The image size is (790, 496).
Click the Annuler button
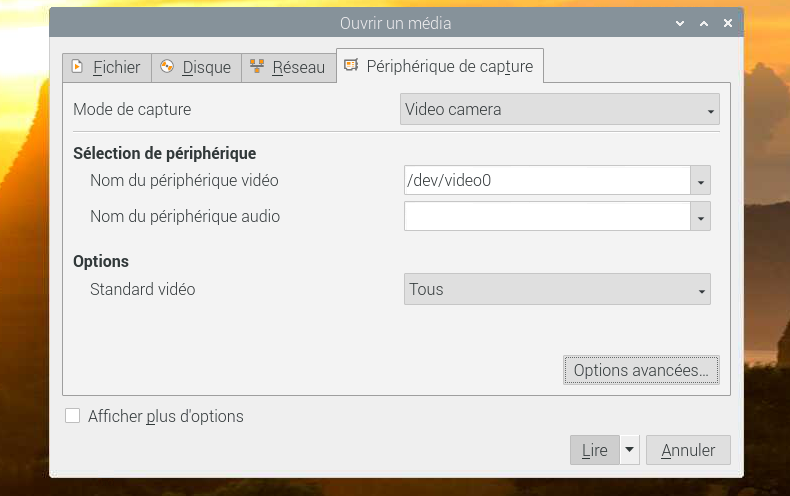[688, 450]
